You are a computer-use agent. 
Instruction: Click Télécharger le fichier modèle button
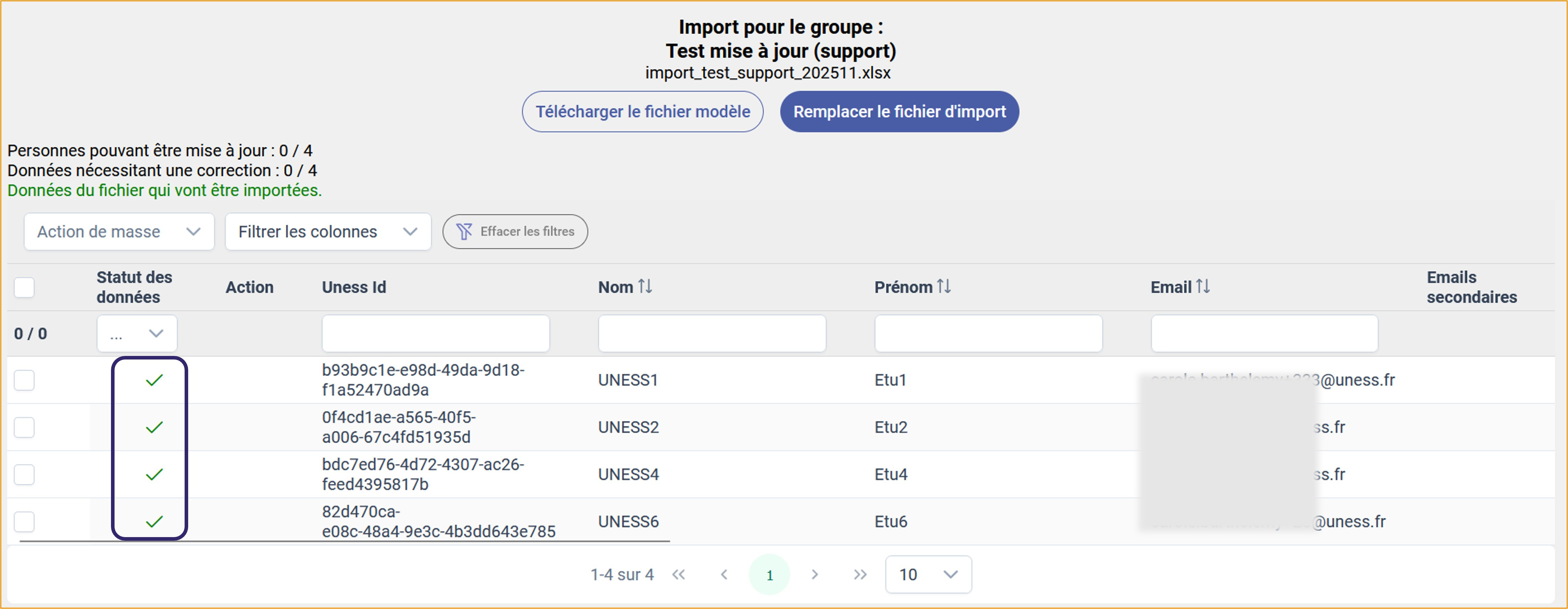click(642, 111)
